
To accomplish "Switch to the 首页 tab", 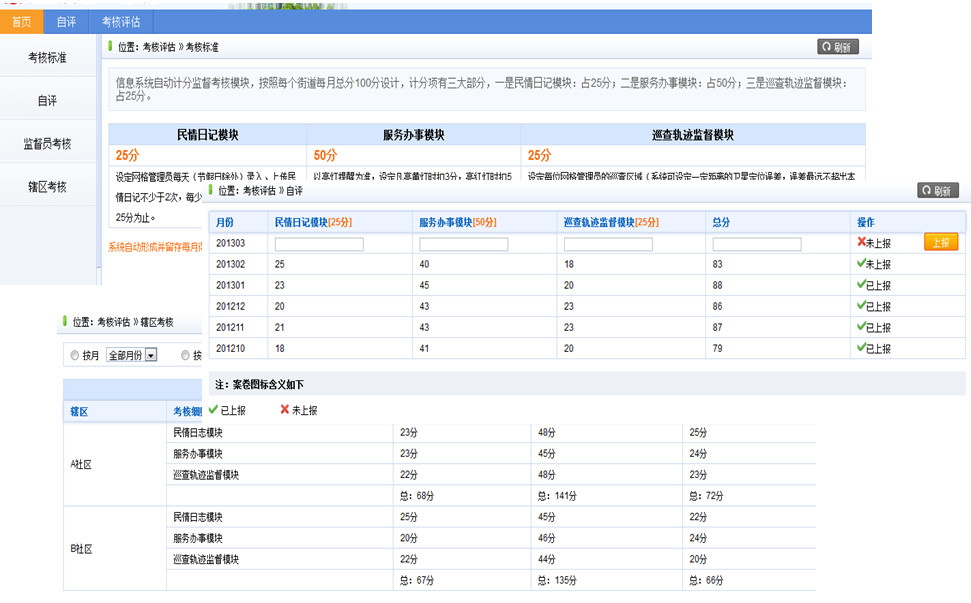I will [x=21, y=21].
